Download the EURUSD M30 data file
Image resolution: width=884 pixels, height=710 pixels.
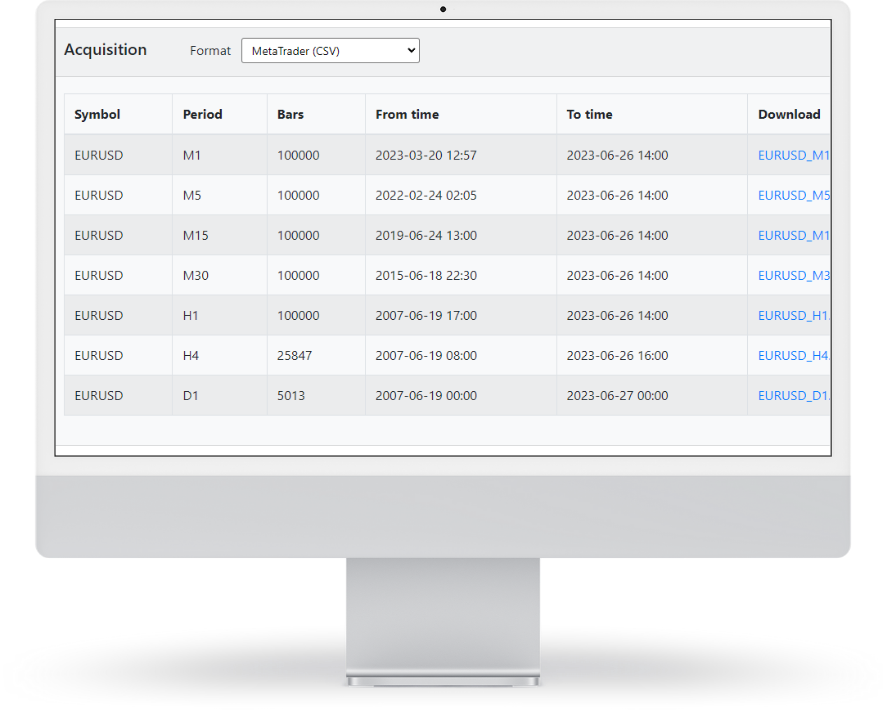pos(794,275)
